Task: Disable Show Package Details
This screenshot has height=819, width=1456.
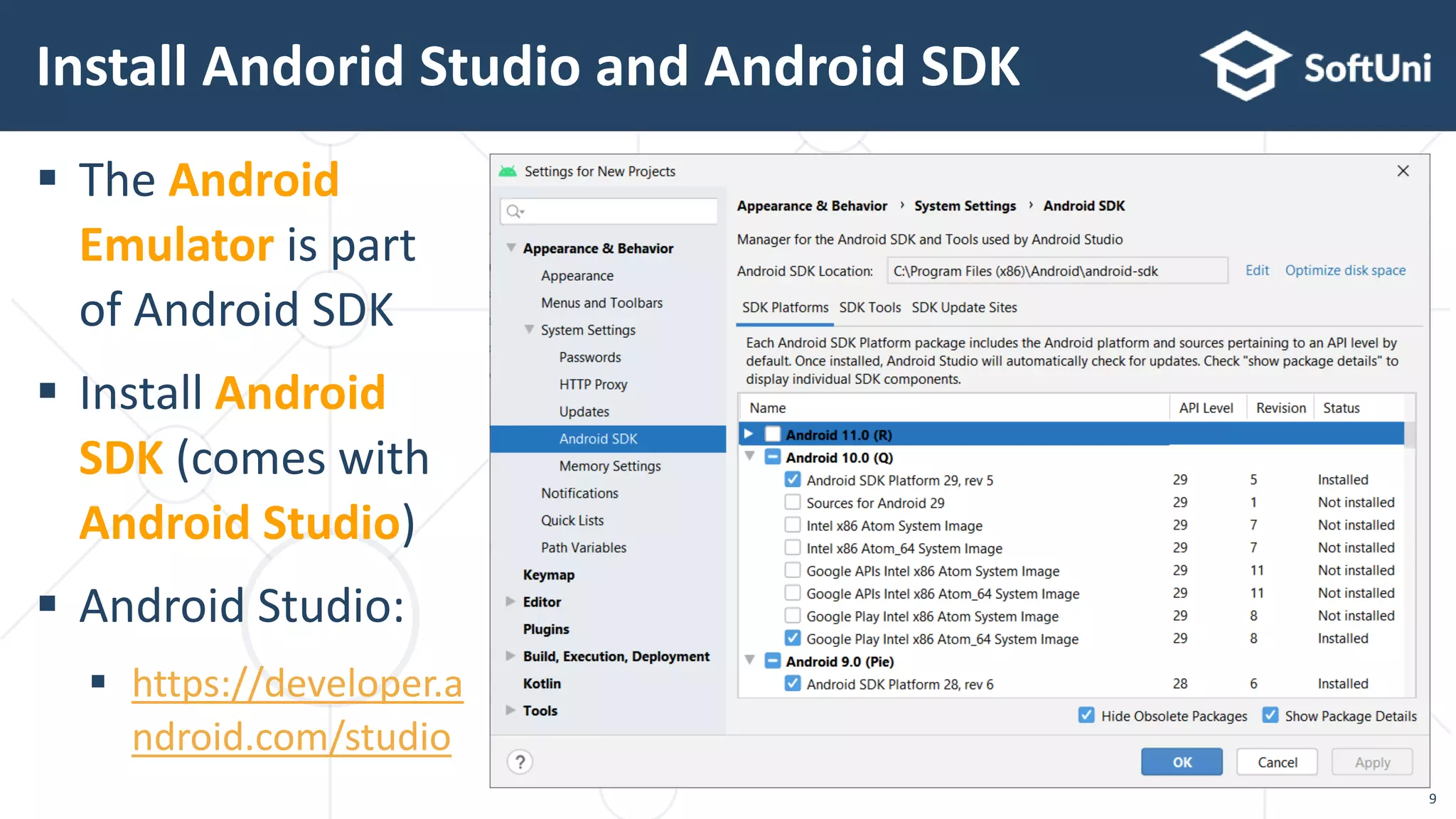Action: (1270, 715)
